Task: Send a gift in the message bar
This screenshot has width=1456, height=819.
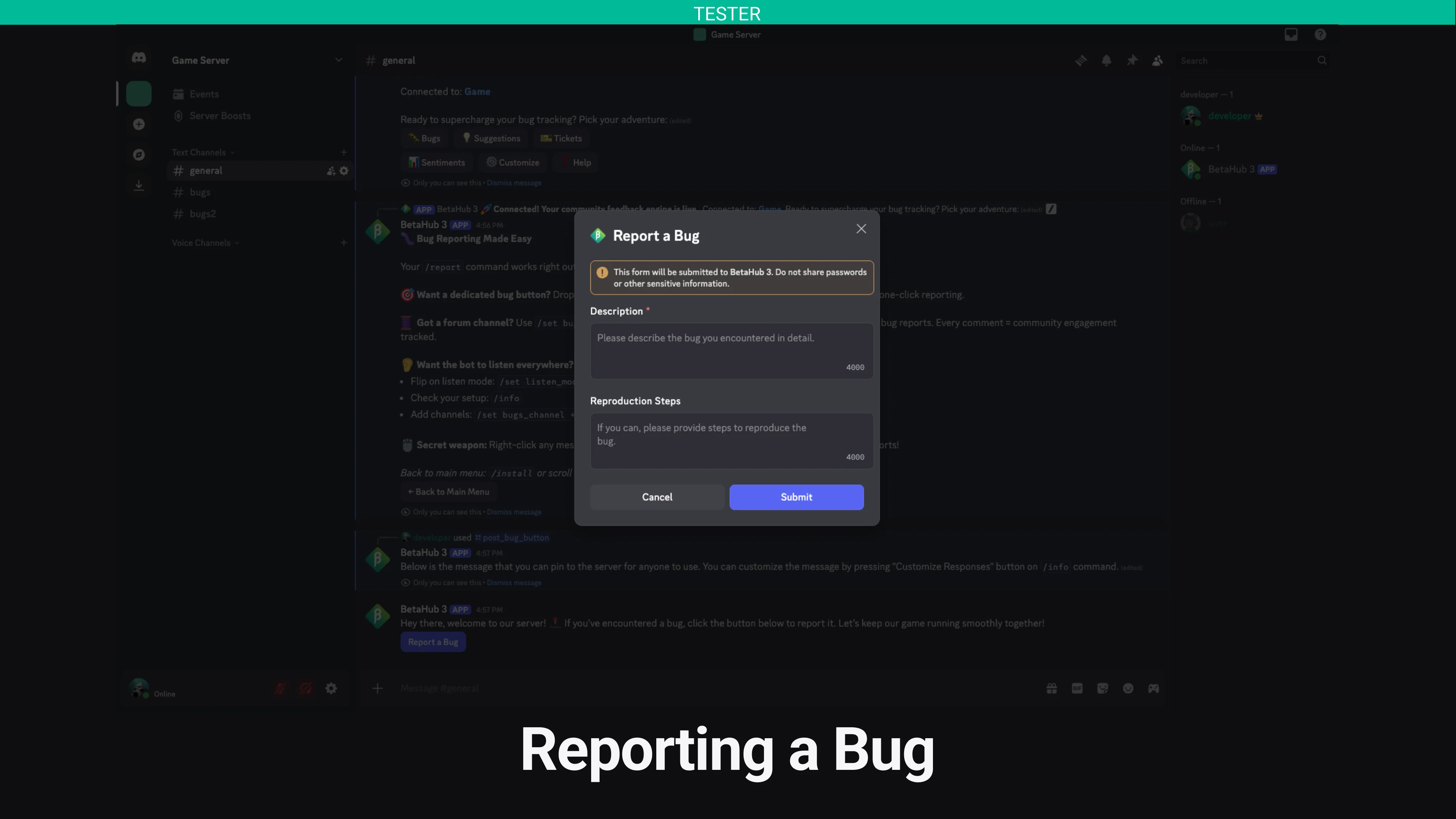Action: click(x=1051, y=688)
